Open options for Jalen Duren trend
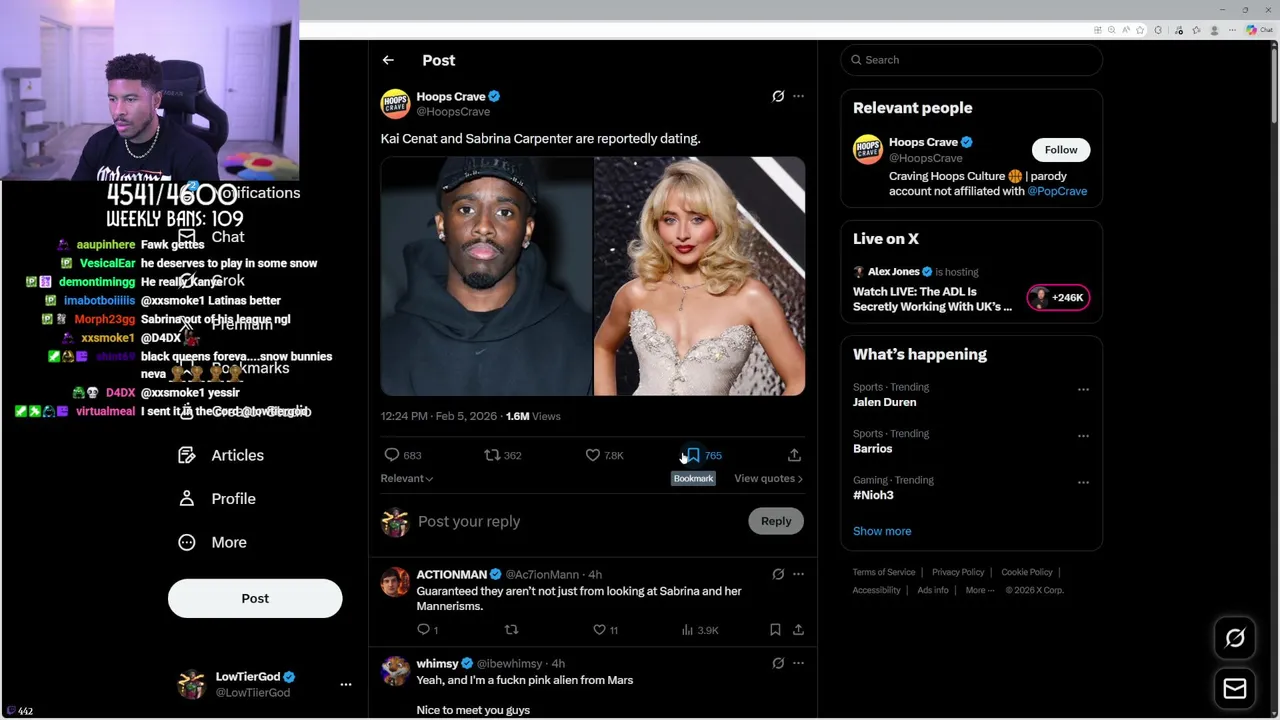The width and height of the screenshot is (1280, 720). click(x=1083, y=389)
